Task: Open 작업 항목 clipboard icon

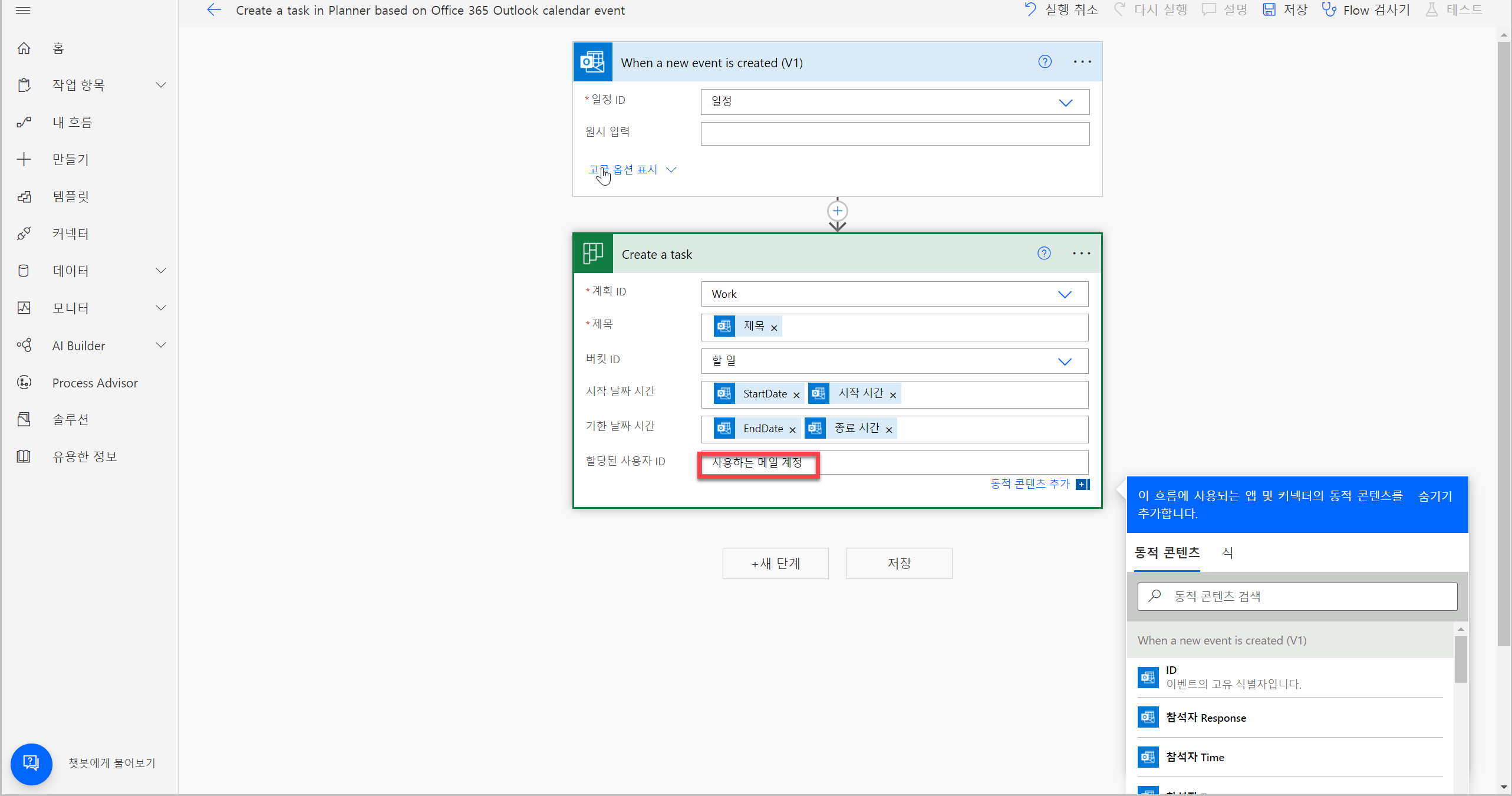Action: click(24, 85)
